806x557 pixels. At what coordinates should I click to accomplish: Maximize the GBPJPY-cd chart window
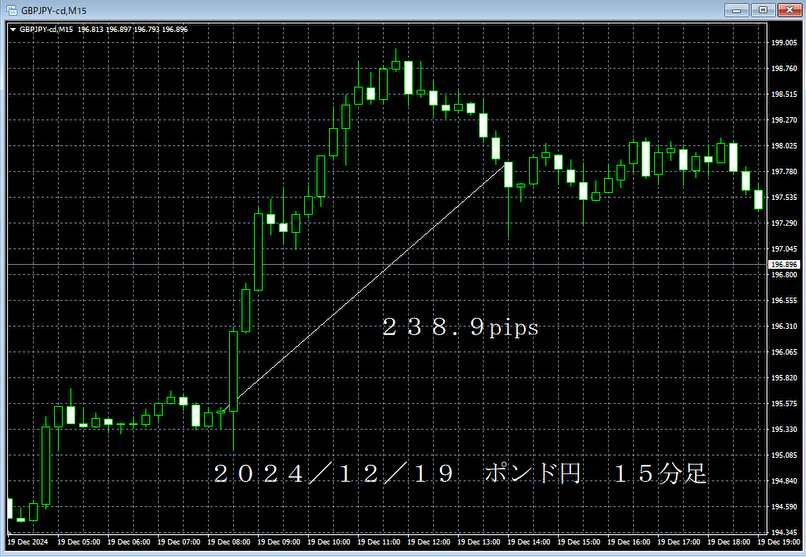[x=764, y=9]
